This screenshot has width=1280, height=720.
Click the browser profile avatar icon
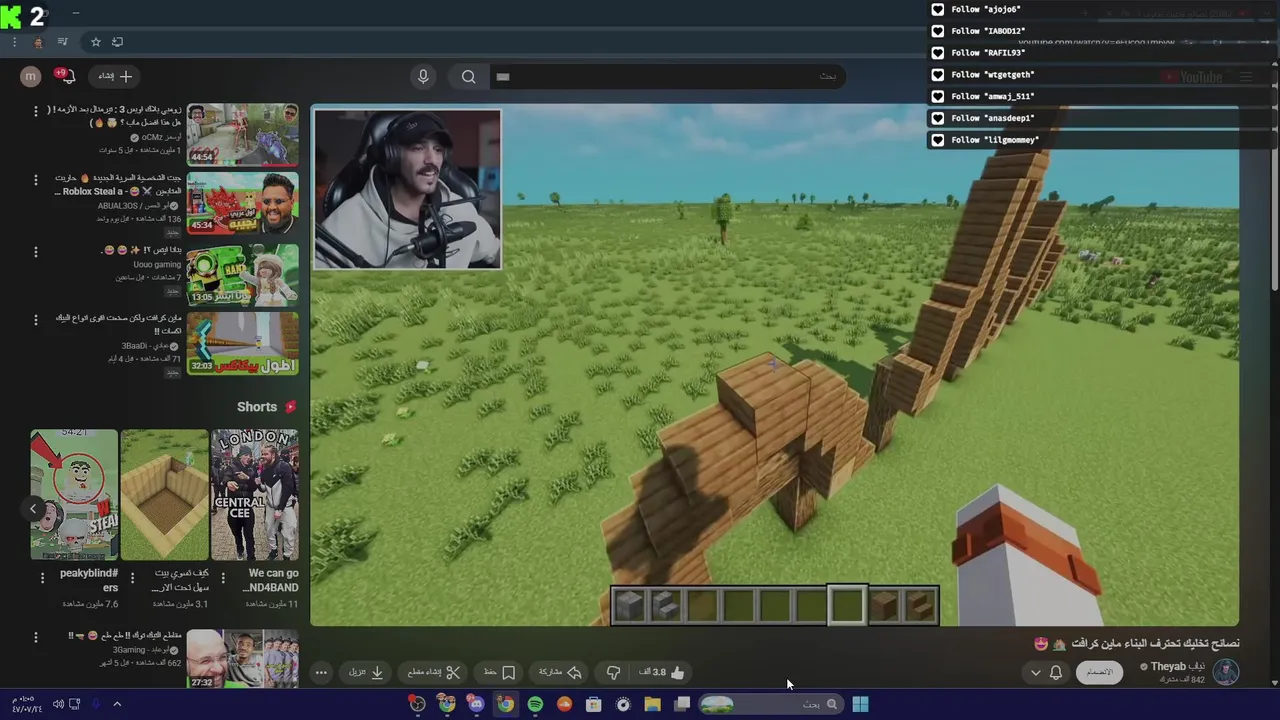[38, 42]
